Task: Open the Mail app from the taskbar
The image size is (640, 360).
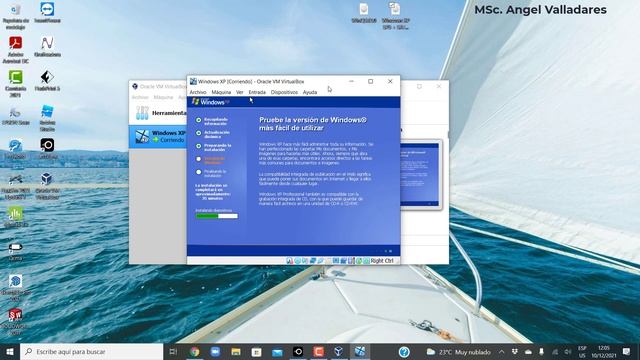Action: click(x=277, y=351)
